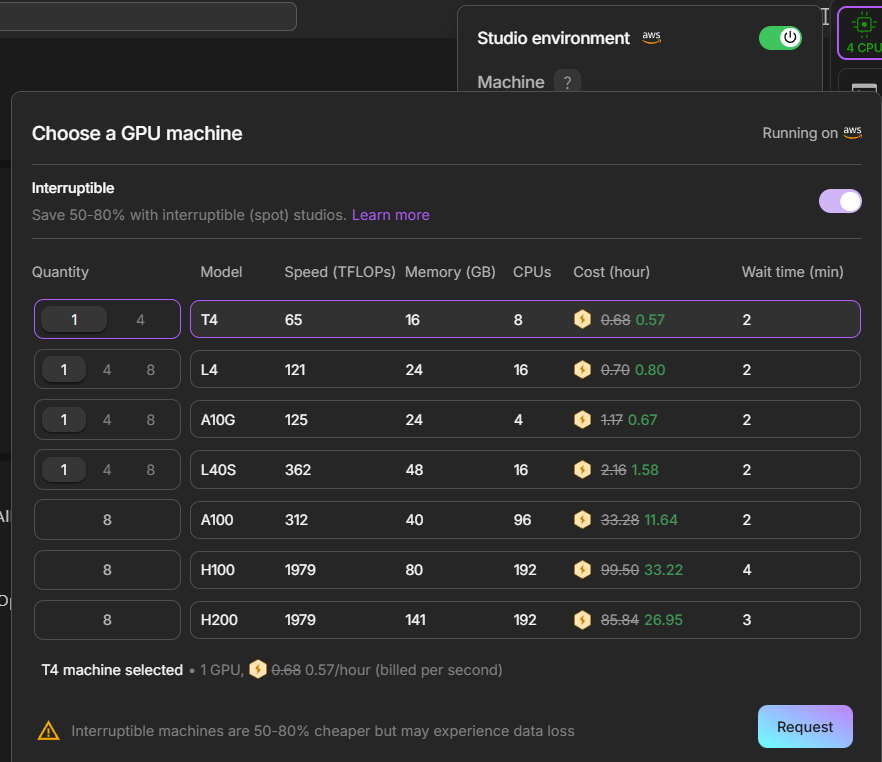Image resolution: width=882 pixels, height=762 pixels.
Task: Select quantity 8 for L4 GPU
Action: point(151,370)
